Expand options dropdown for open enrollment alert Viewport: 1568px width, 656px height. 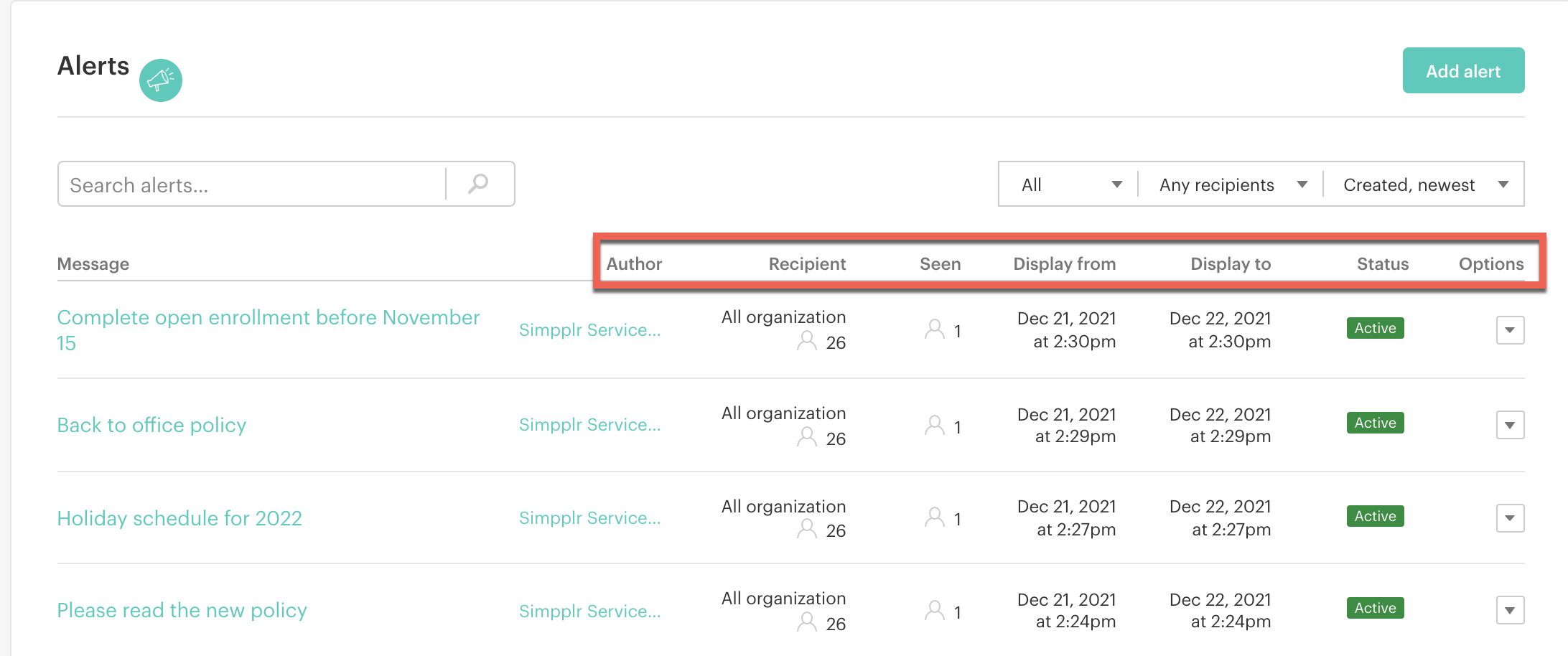[1510, 330]
